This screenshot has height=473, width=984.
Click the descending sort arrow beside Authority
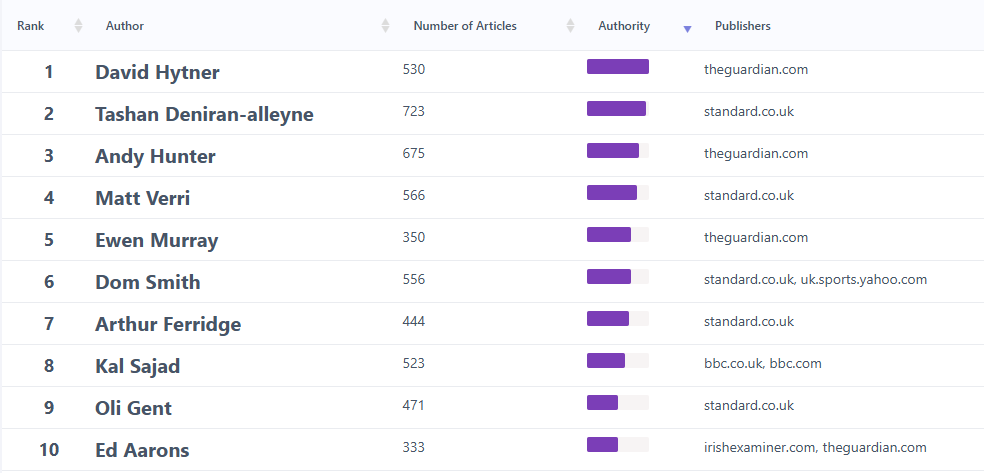click(x=687, y=29)
